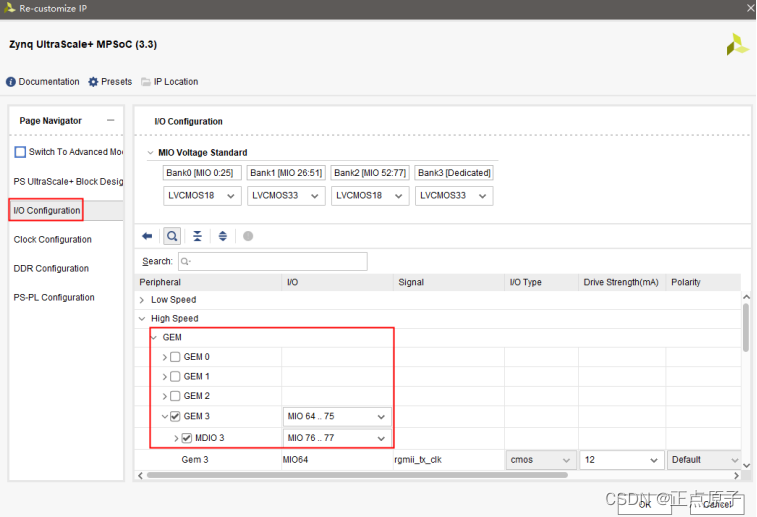Click the Presets gear icon
Image resolution: width=757 pixels, height=517 pixels.
pyautogui.click(x=93, y=82)
